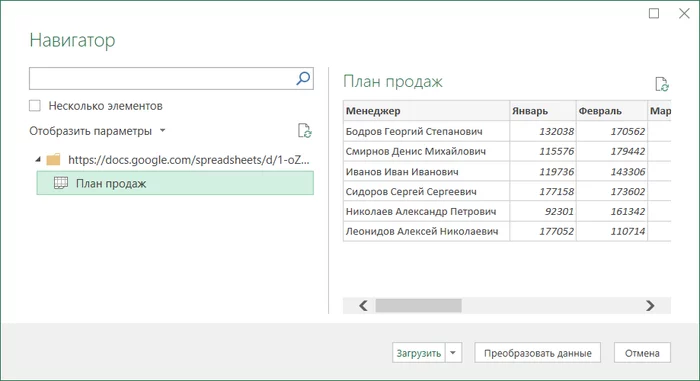
Task: Click the value 177158 in Январь
Action: (556, 192)
